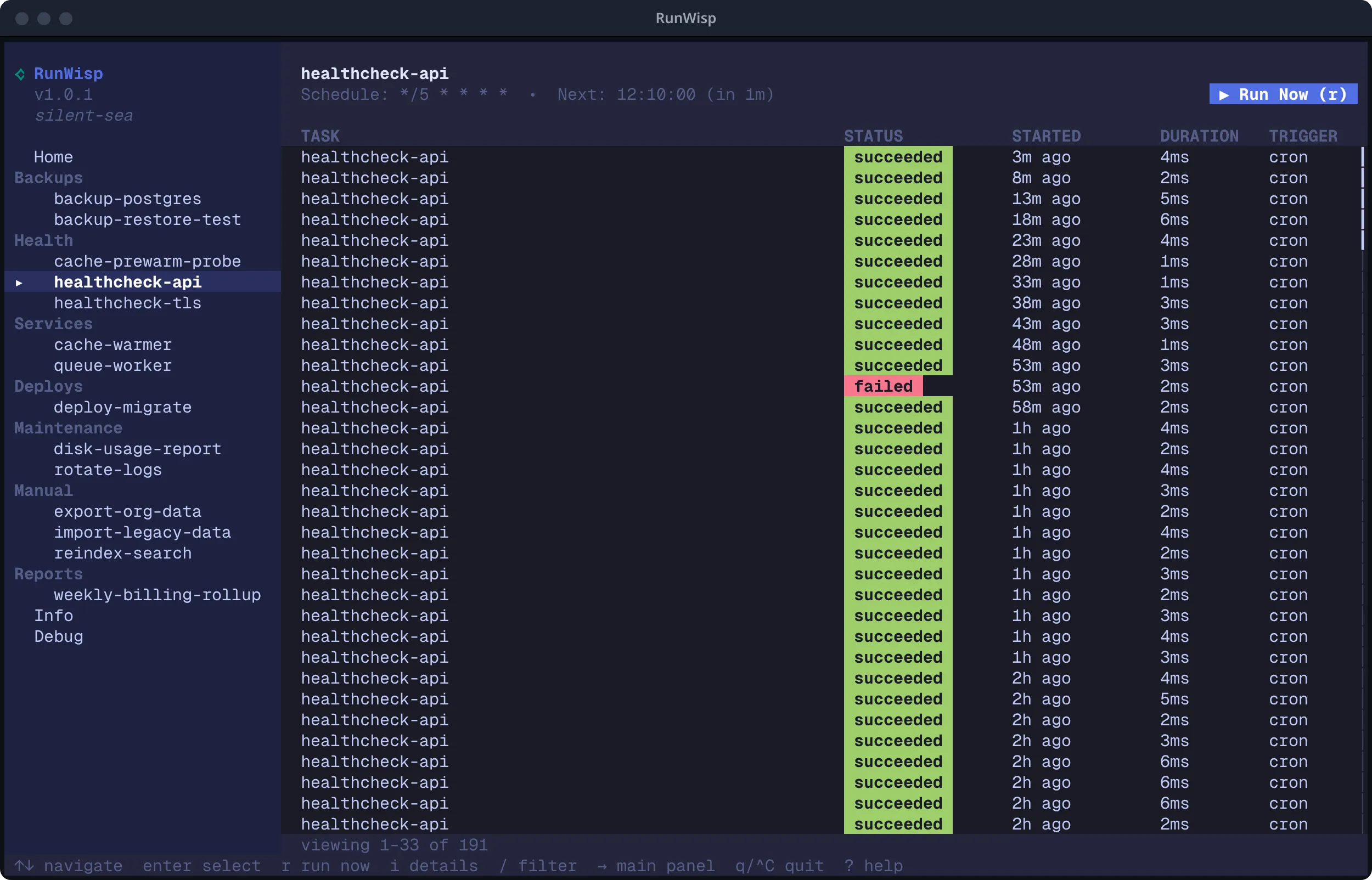Select weekly-billing-rollup report

click(157, 595)
